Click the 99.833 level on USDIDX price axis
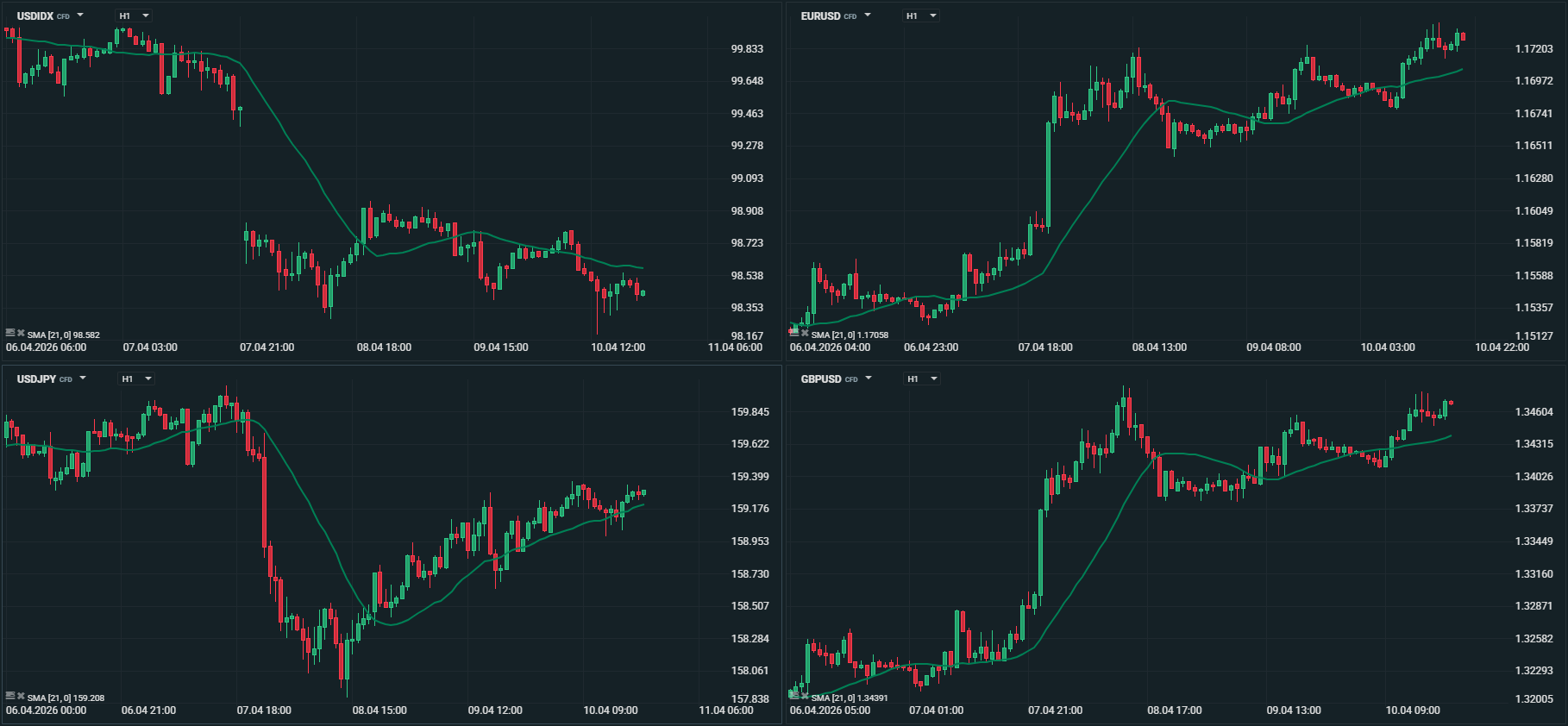 [x=747, y=49]
